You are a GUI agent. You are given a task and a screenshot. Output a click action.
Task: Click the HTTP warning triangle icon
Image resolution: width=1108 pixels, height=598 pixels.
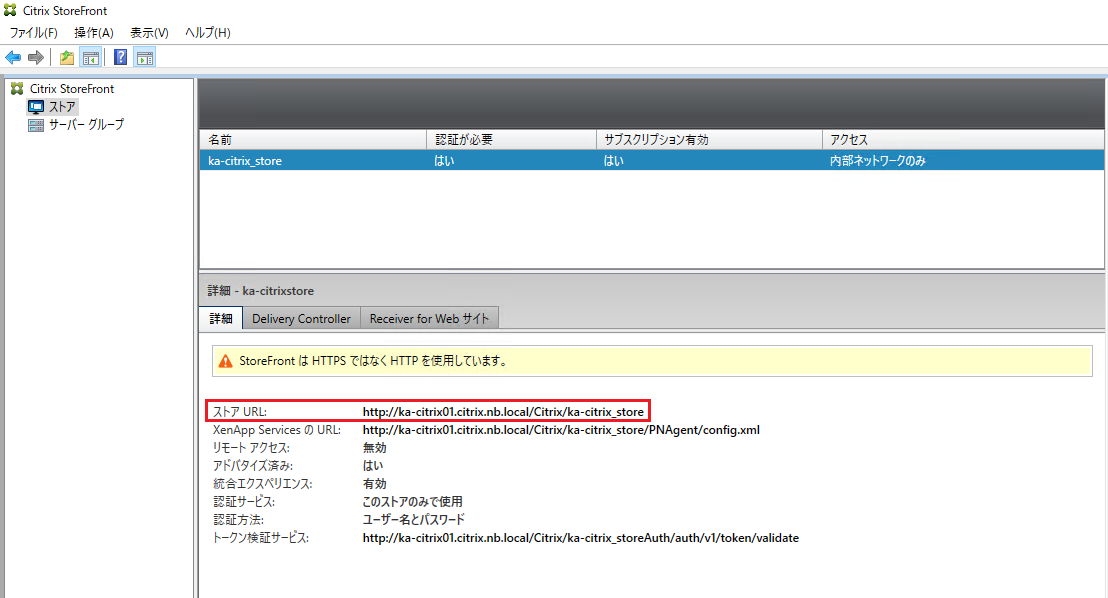pyautogui.click(x=225, y=361)
